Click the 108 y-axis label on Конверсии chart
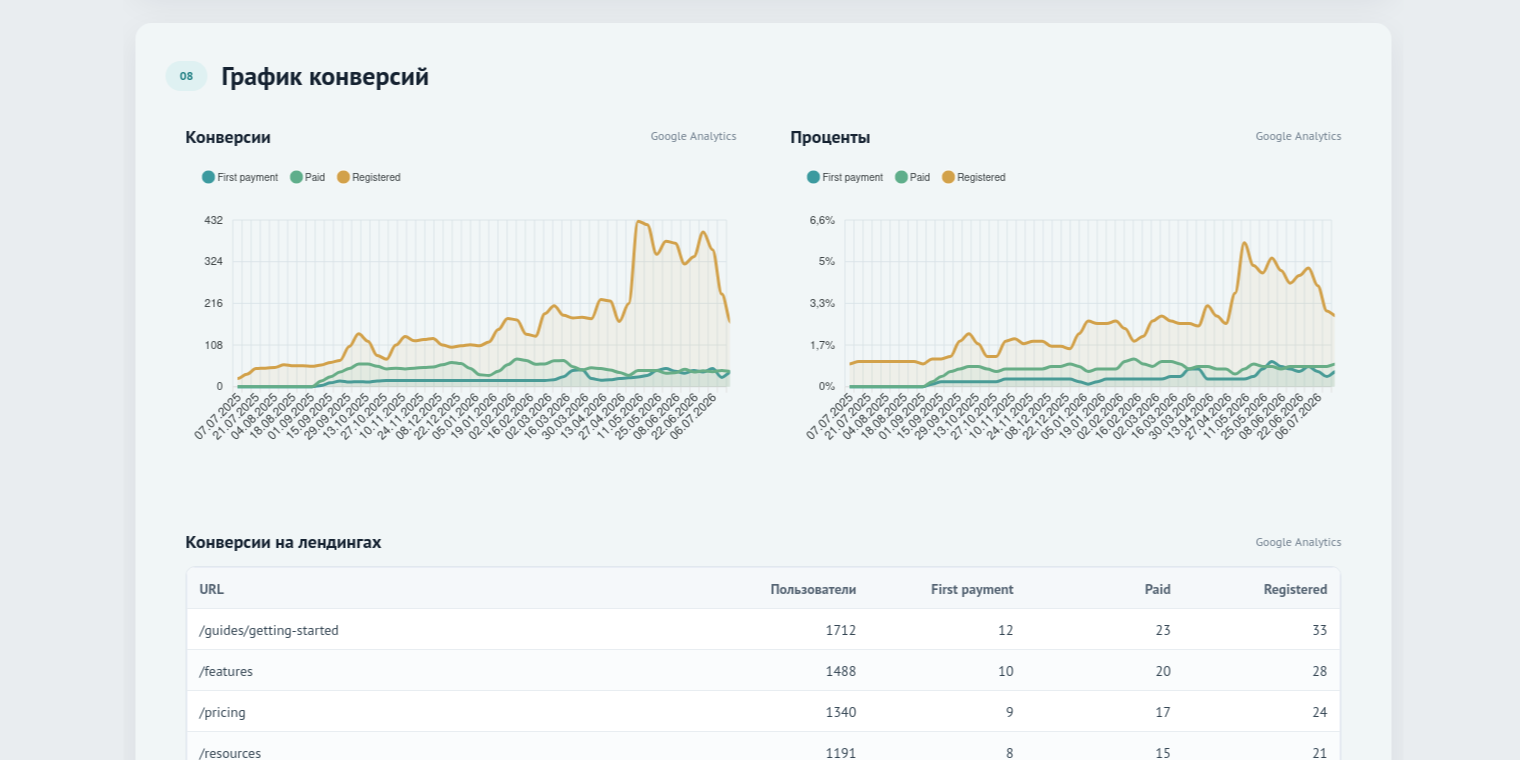Viewport: 1520px width, 760px height. coord(213,345)
